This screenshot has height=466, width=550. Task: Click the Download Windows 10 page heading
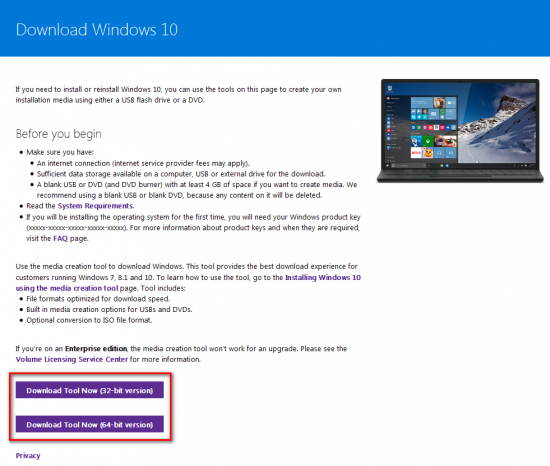(97, 29)
